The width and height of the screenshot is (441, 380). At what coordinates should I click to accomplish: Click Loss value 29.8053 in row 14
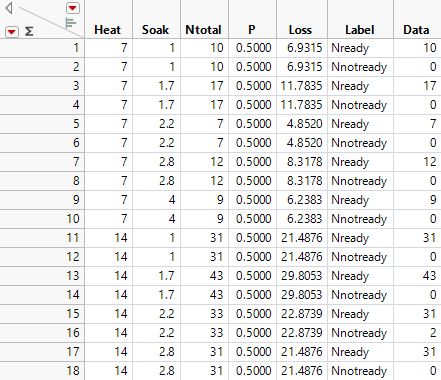[x=302, y=295]
